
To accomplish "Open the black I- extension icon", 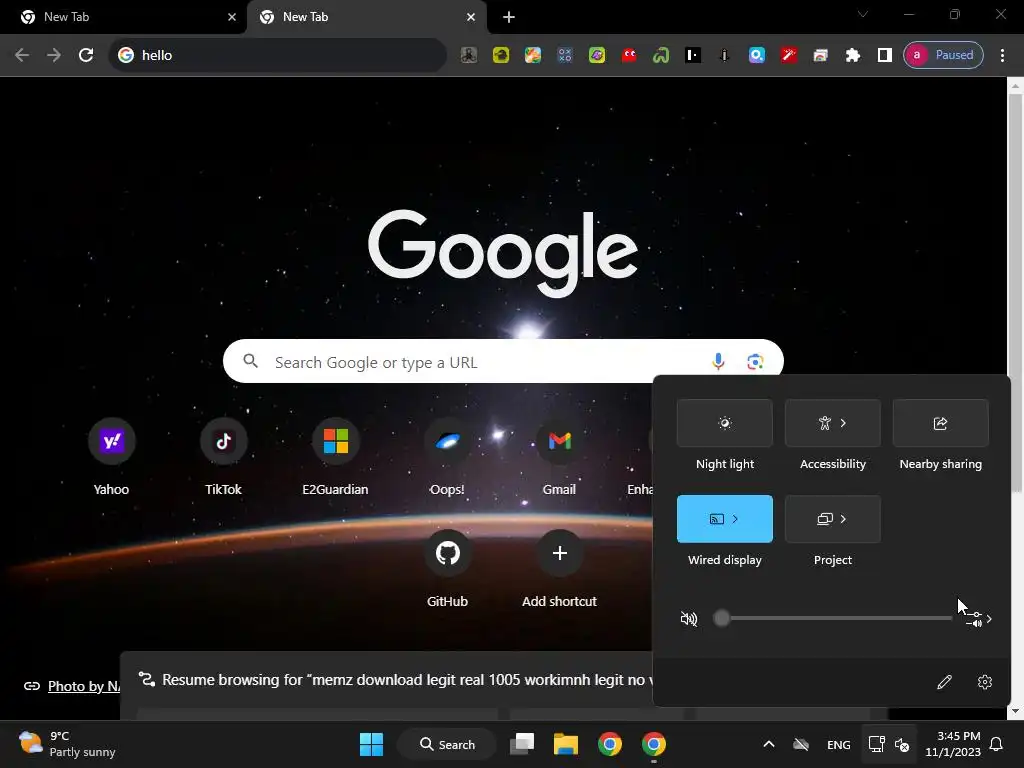I will pyautogui.click(x=693, y=56).
